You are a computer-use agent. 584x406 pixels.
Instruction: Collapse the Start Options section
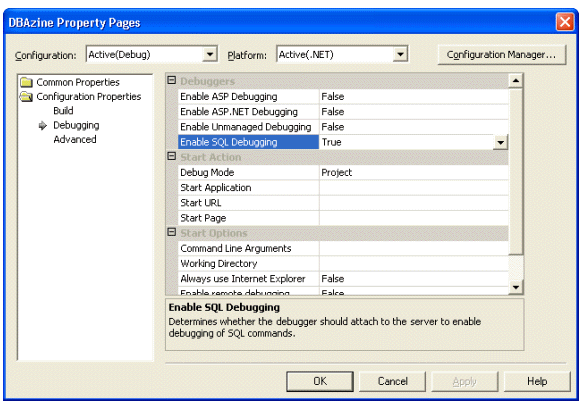(172, 232)
